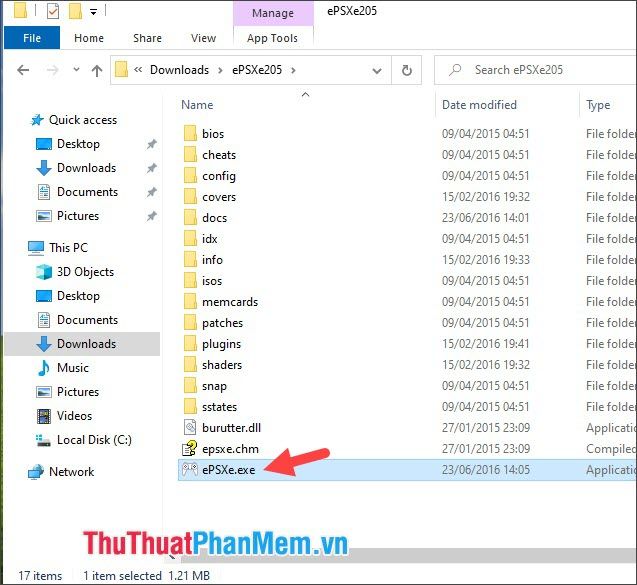Select the App Tools tab
Image resolution: width=637 pixels, height=585 pixels.
[272, 38]
